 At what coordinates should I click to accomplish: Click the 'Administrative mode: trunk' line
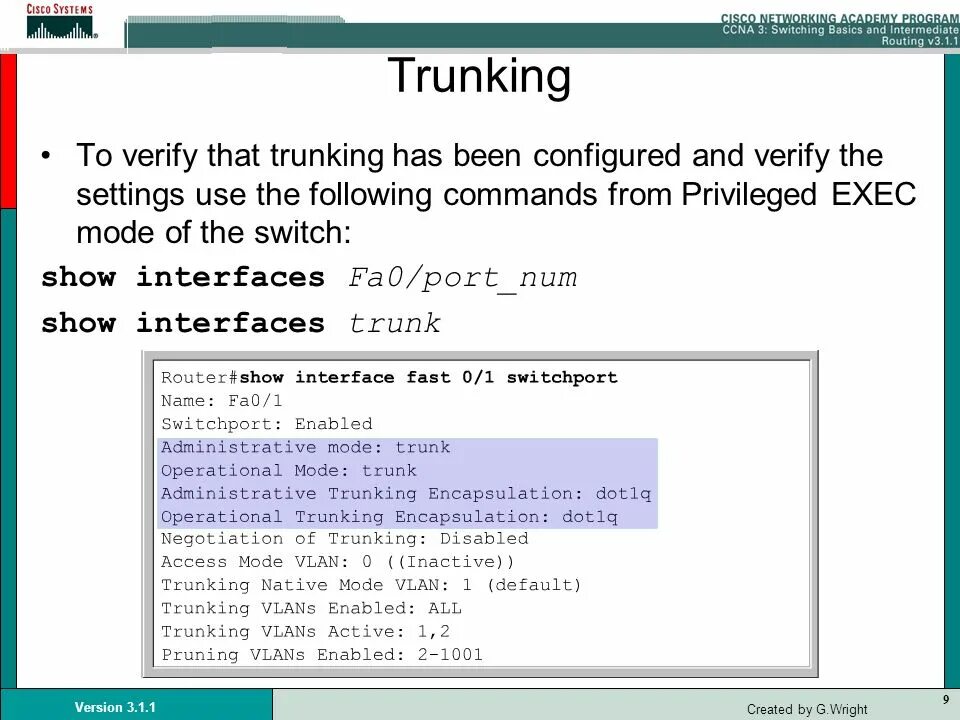306,447
